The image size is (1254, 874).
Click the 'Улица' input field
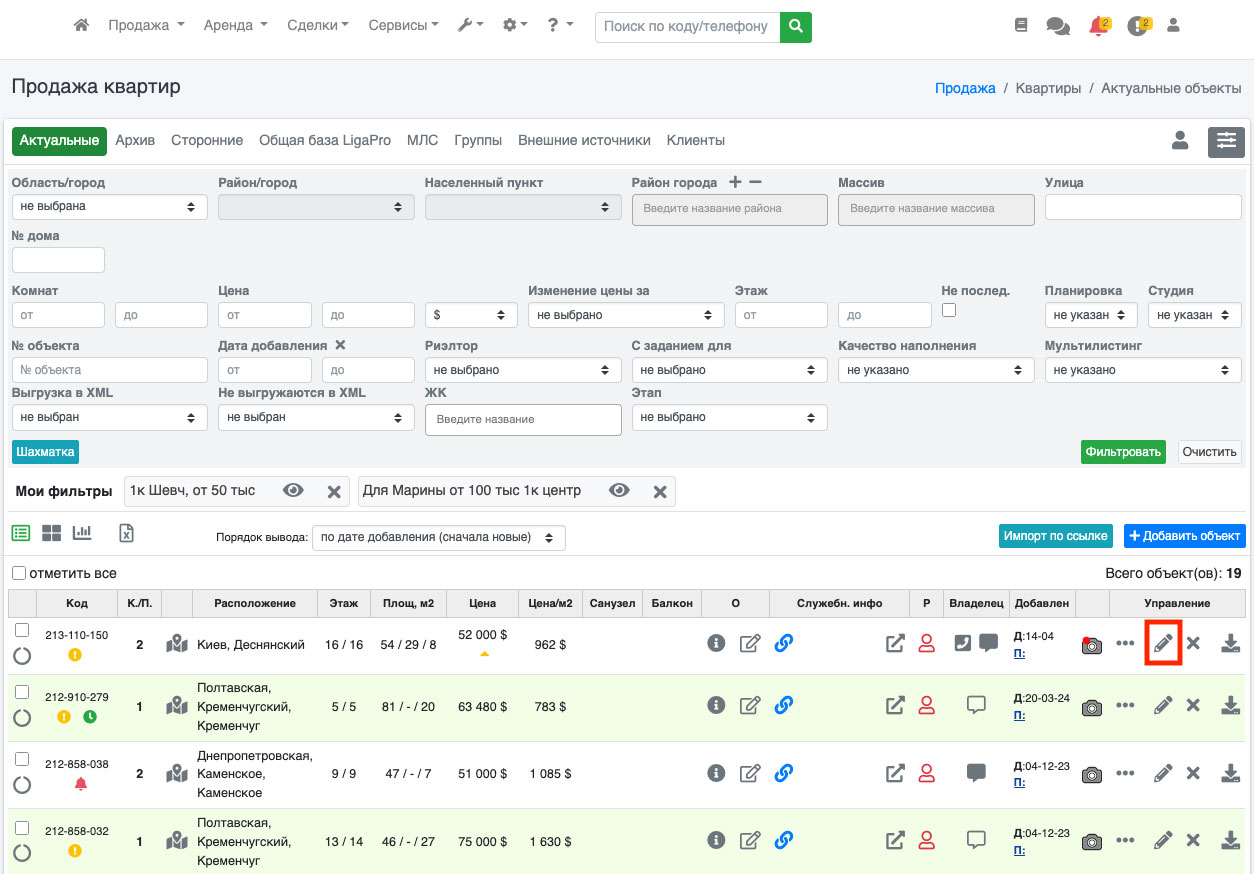(1142, 207)
